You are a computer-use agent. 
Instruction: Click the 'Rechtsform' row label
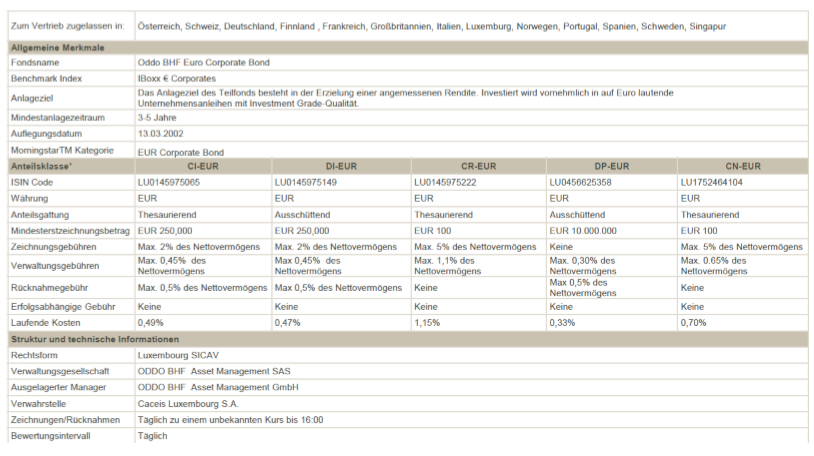pyautogui.click(x=34, y=355)
